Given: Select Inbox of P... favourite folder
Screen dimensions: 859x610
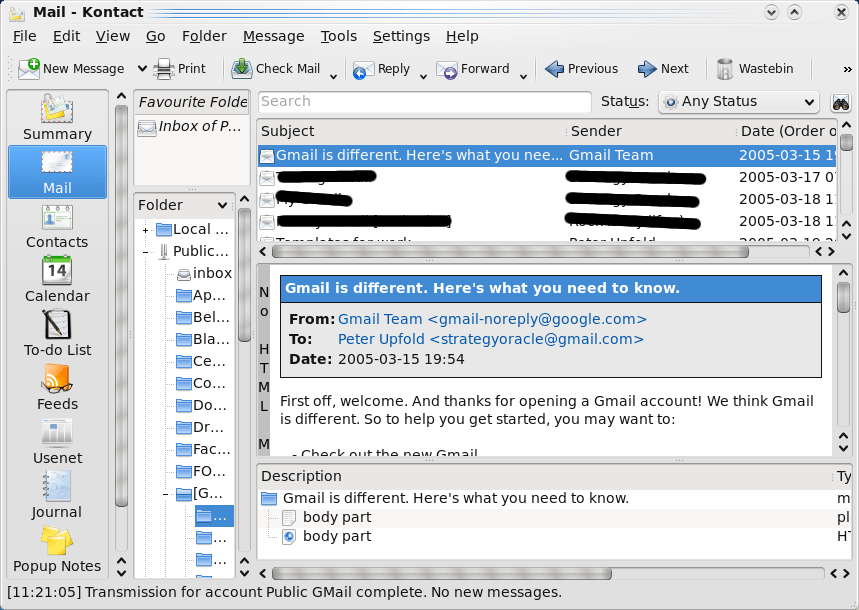Looking at the screenshot, I should [x=190, y=127].
